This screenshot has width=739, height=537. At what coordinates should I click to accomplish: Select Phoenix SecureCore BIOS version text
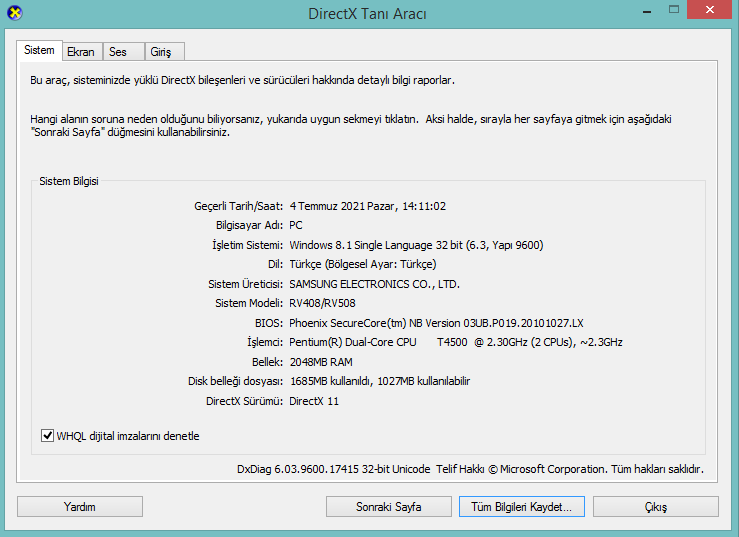tap(436, 323)
